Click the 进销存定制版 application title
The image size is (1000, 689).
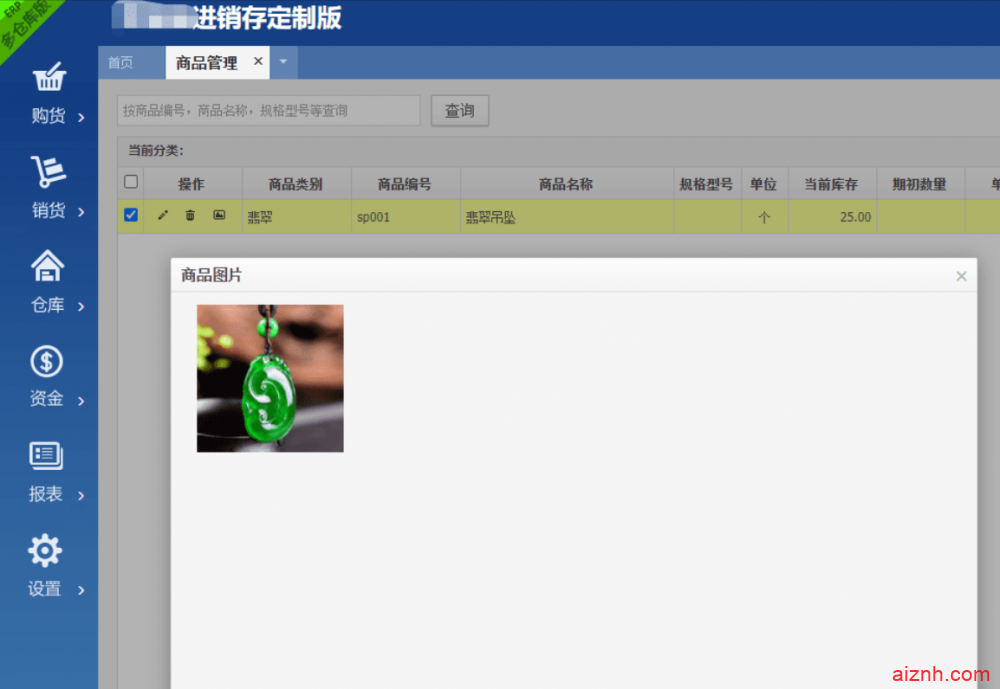pos(267,17)
